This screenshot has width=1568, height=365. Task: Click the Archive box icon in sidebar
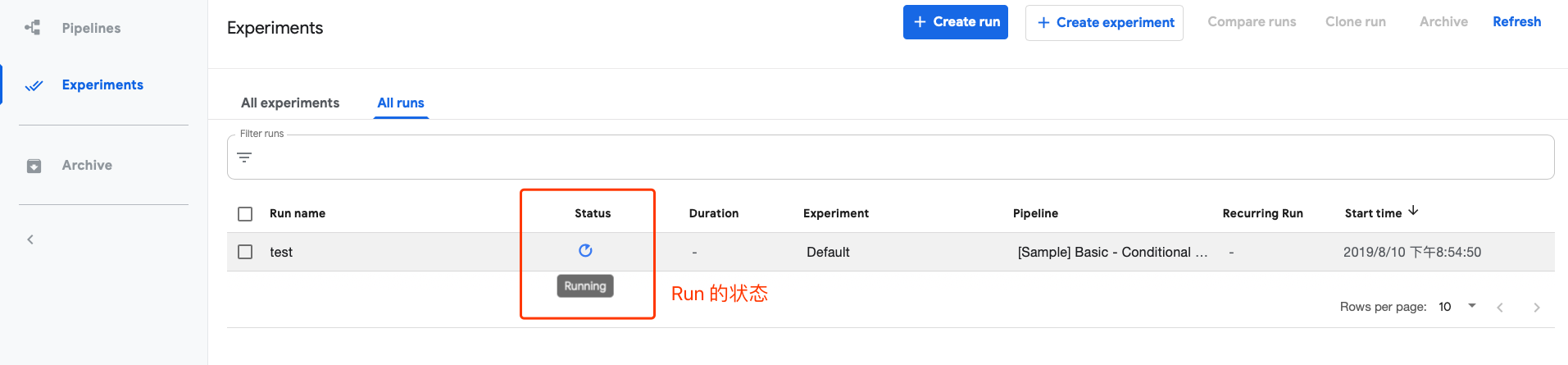tap(34, 166)
